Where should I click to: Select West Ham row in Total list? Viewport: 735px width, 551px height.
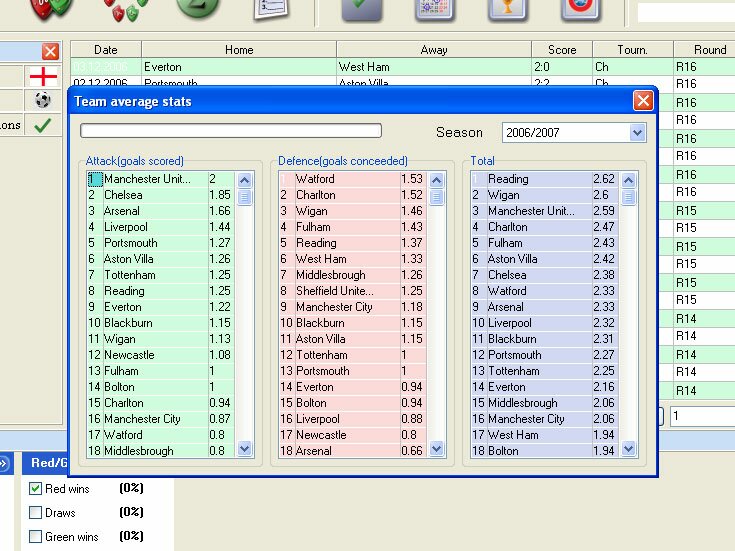[545, 435]
